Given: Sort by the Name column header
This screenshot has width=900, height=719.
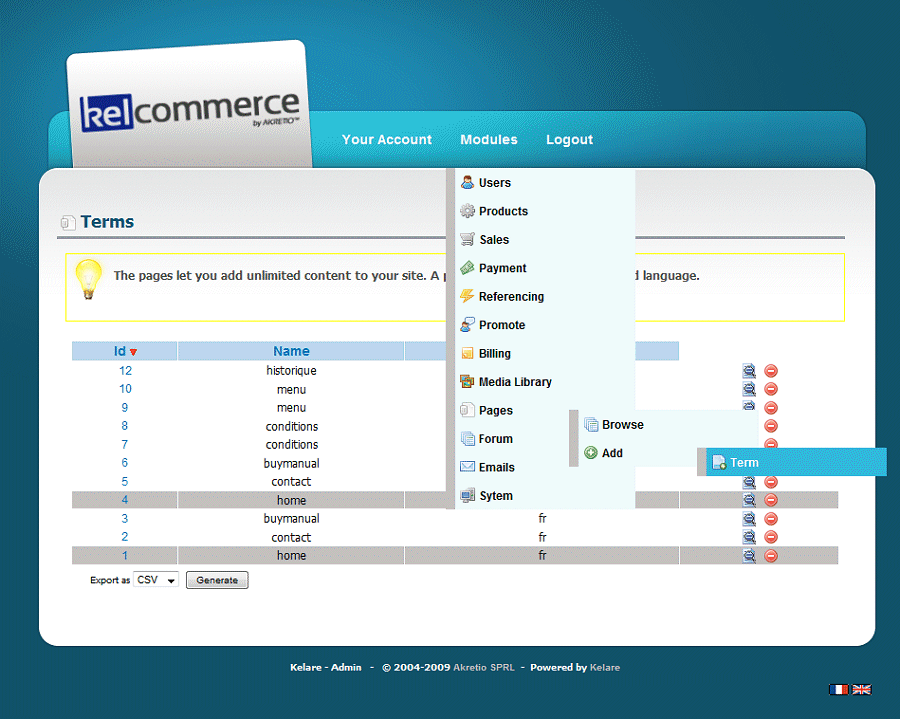Looking at the screenshot, I should tap(291, 351).
